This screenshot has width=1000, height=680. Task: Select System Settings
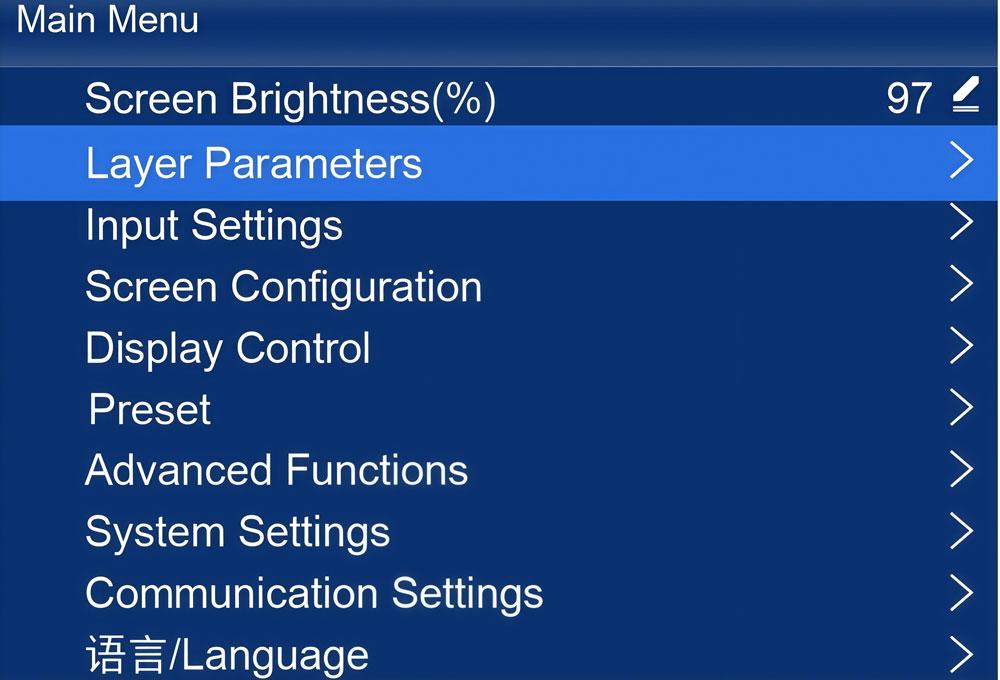point(238,532)
